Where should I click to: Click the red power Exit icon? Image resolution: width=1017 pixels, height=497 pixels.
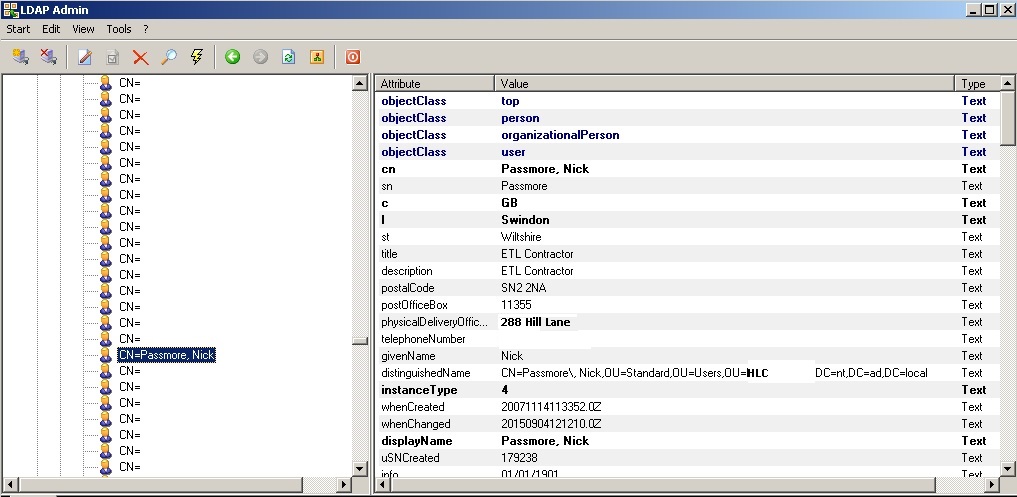[x=352, y=57]
